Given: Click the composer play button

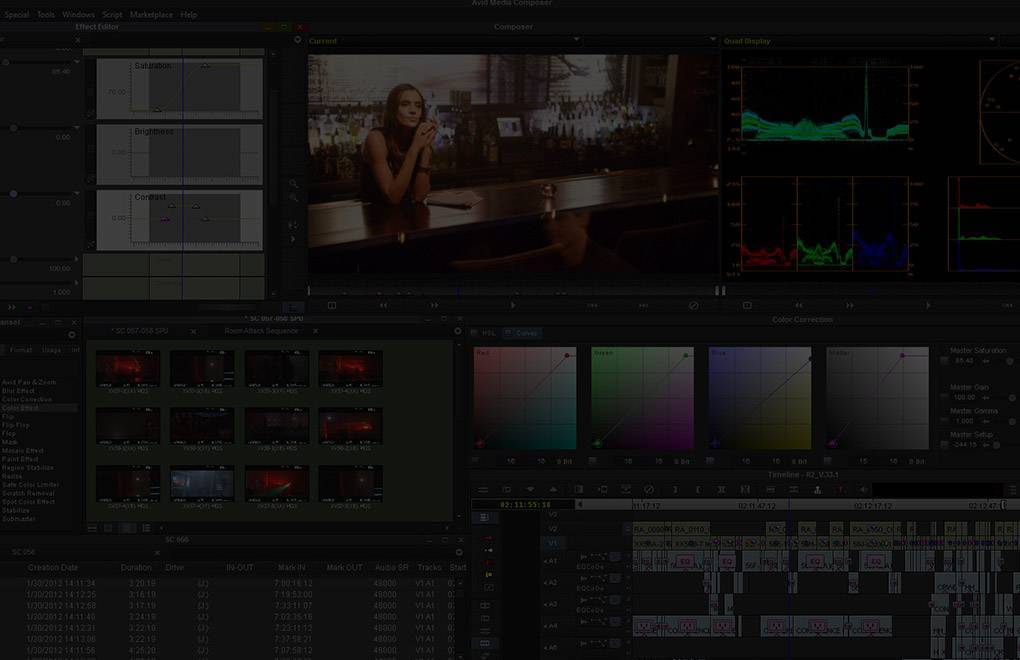Looking at the screenshot, I should [513, 306].
